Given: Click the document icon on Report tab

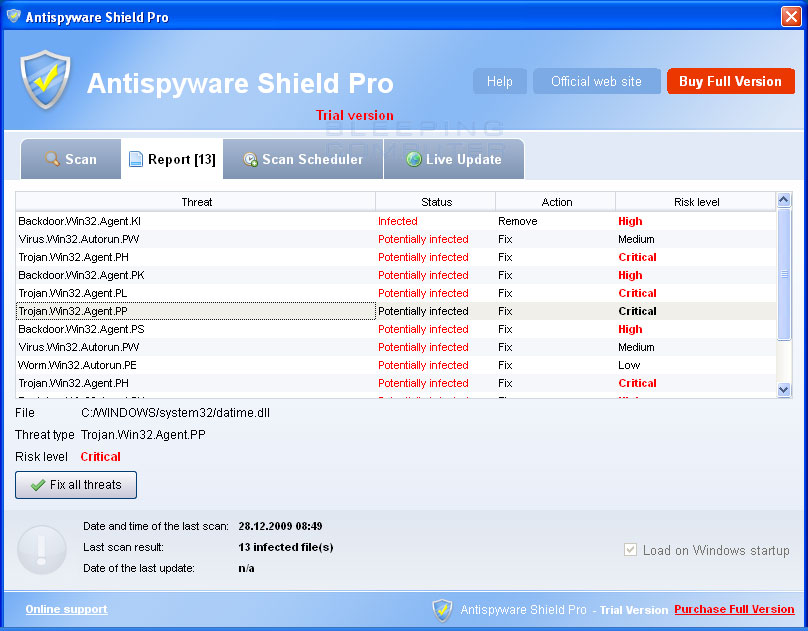Looking at the screenshot, I should pos(136,159).
